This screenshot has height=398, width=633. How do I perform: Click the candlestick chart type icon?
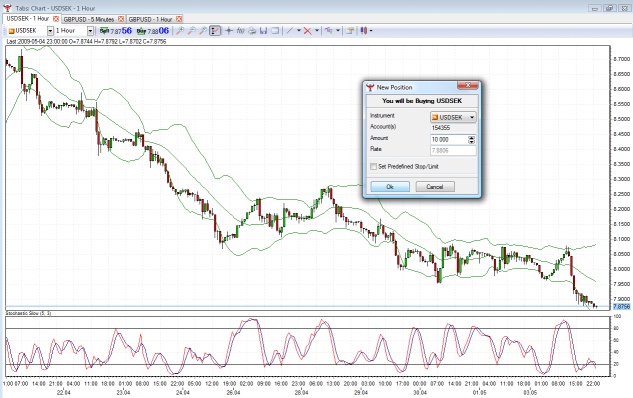(x=364, y=31)
